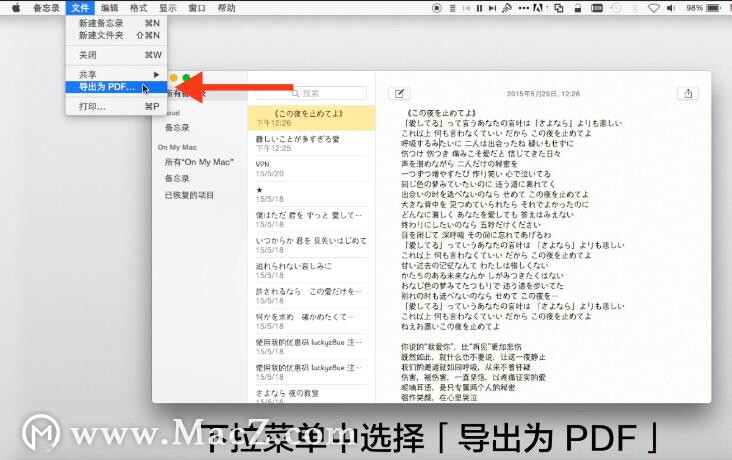
Task: Open the volume menu bar icon
Action: [x=671, y=8]
